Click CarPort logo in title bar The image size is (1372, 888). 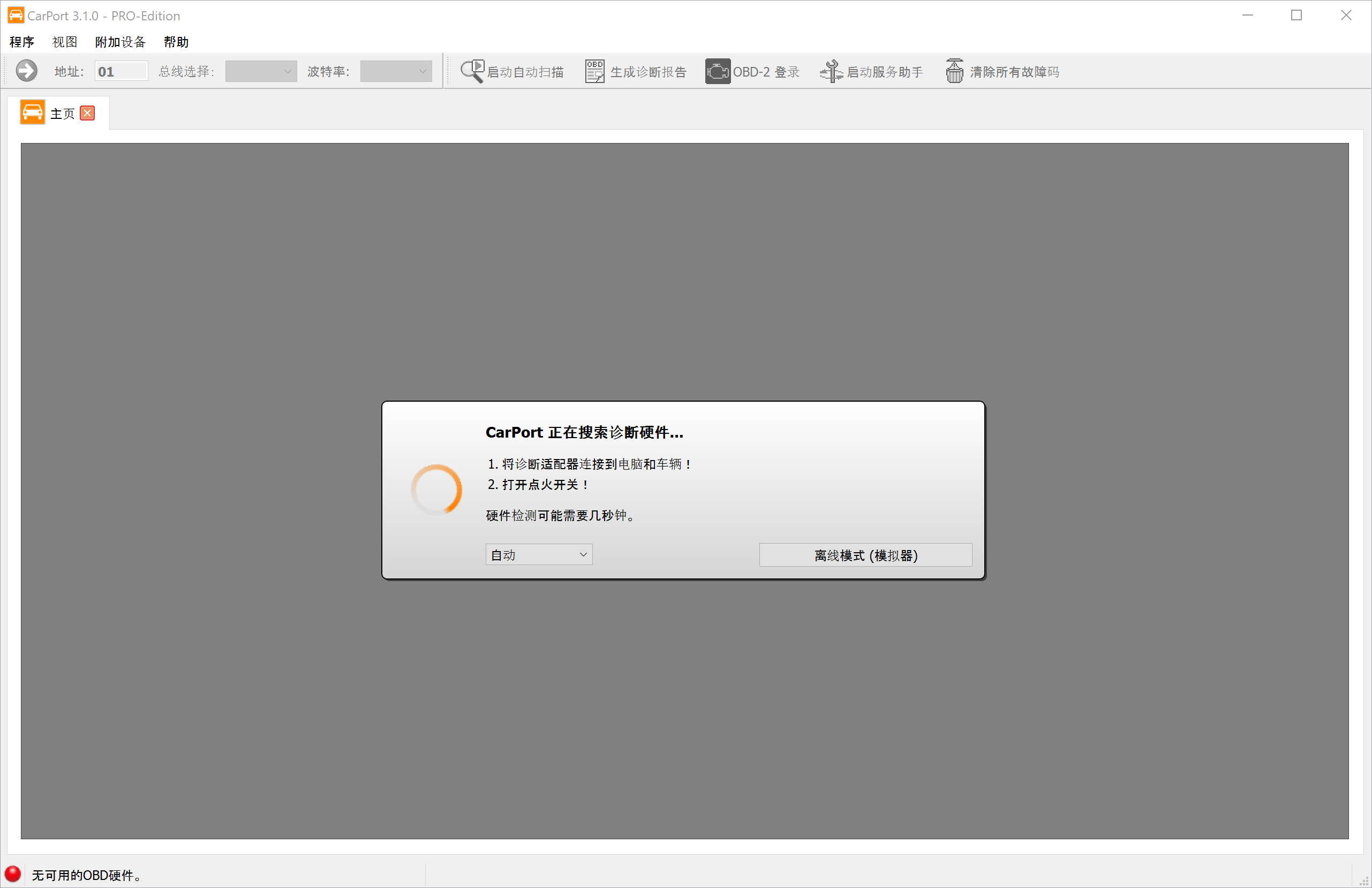16,16
